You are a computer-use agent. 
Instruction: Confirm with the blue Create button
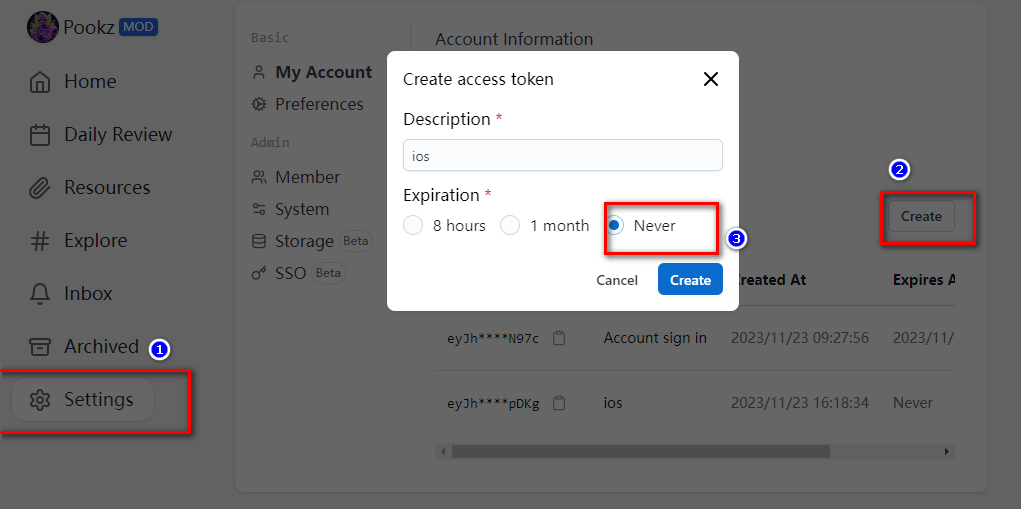(690, 280)
